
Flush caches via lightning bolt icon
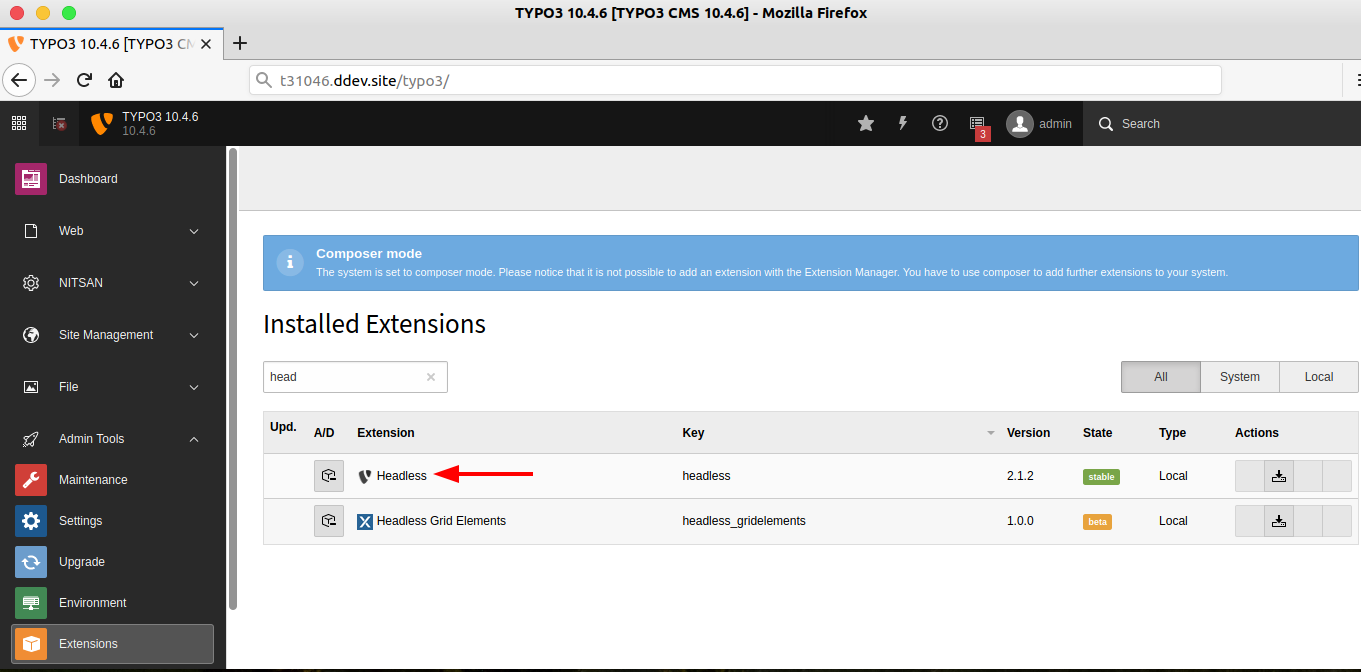[x=902, y=123]
